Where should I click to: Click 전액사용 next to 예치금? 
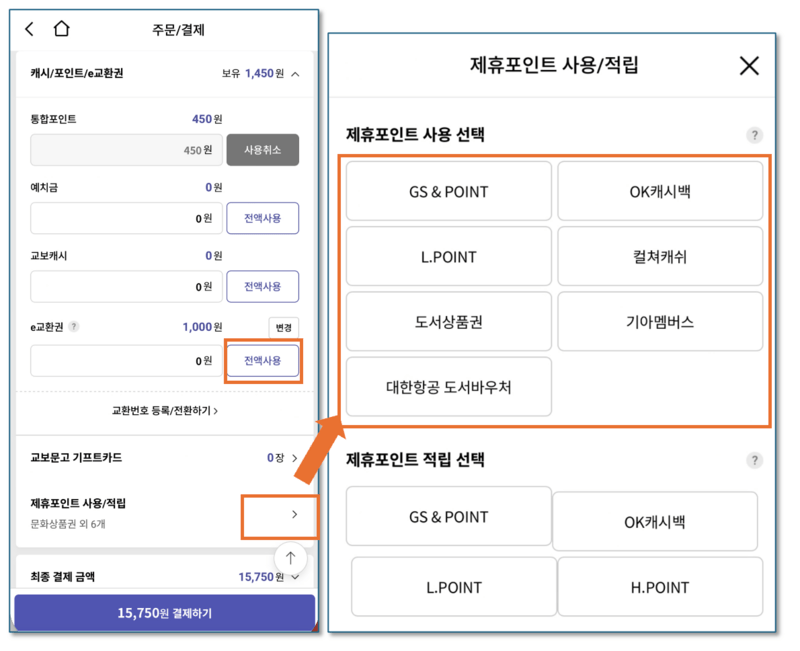coord(262,218)
